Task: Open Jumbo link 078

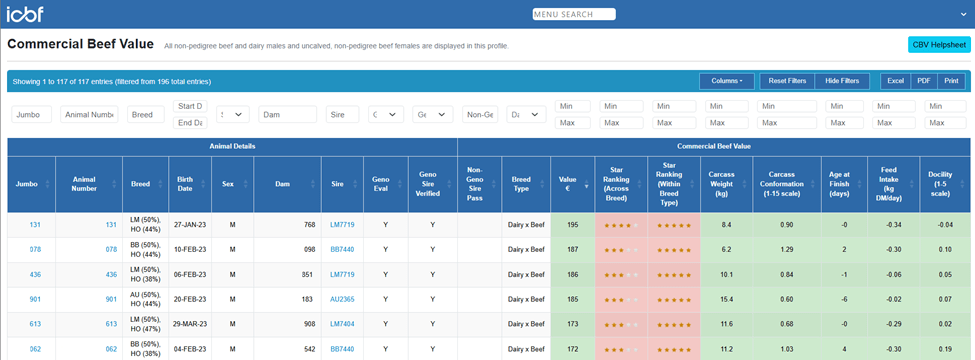Action: click(x=35, y=250)
